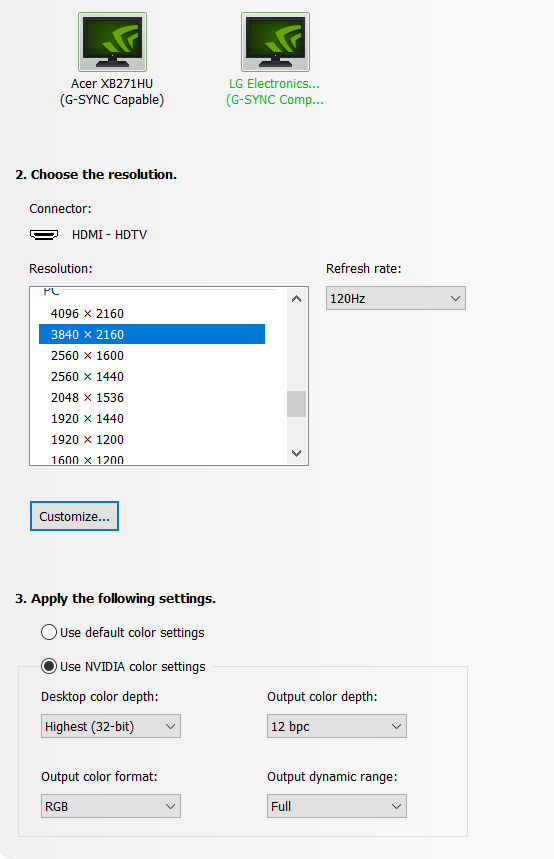Image resolution: width=554 pixels, height=859 pixels.
Task: Click the resolution list scroll up arrow
Action: coord(296,299)
